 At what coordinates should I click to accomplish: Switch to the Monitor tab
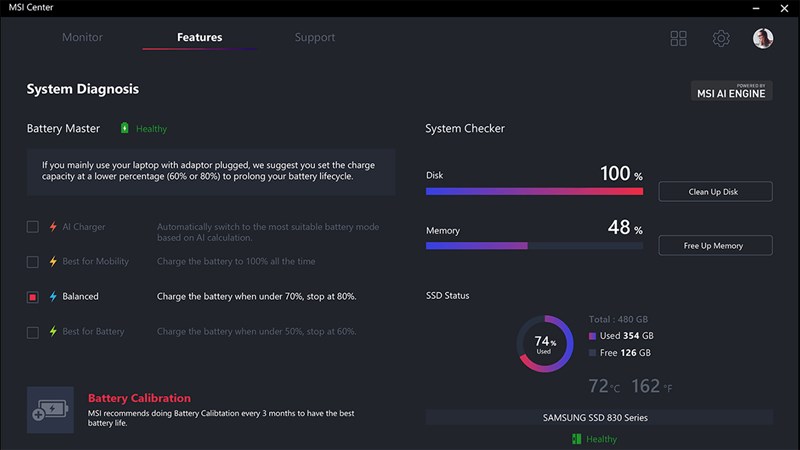[x=82, y=38]
